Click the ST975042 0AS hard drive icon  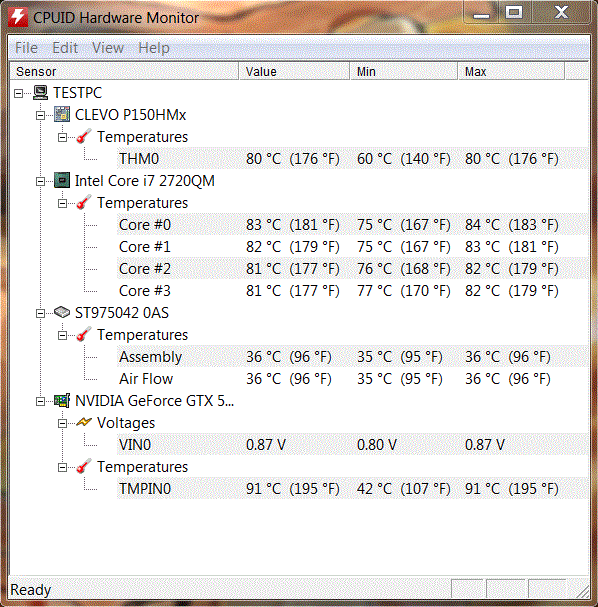click(62, 312)
